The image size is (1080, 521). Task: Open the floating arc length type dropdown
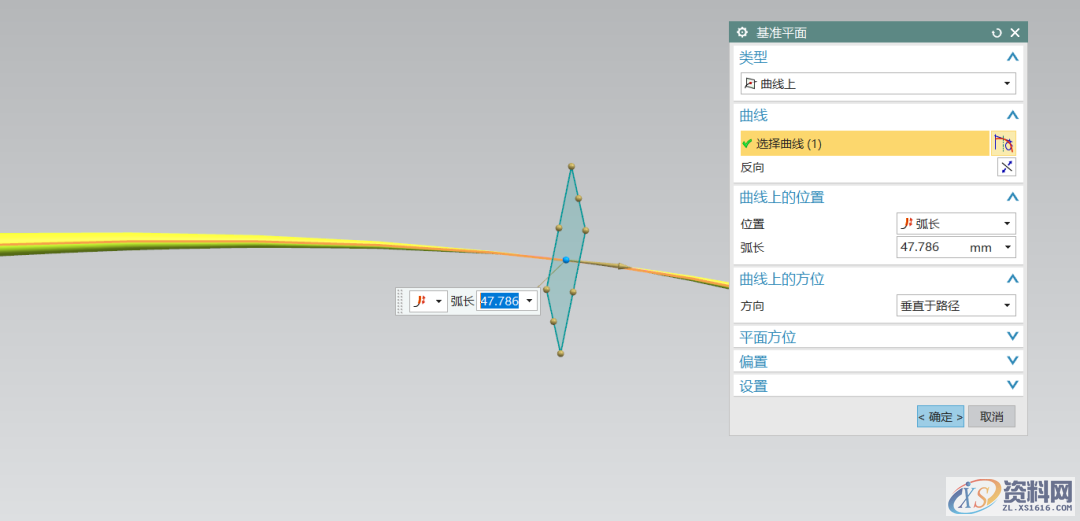click(x=428, y=301)
